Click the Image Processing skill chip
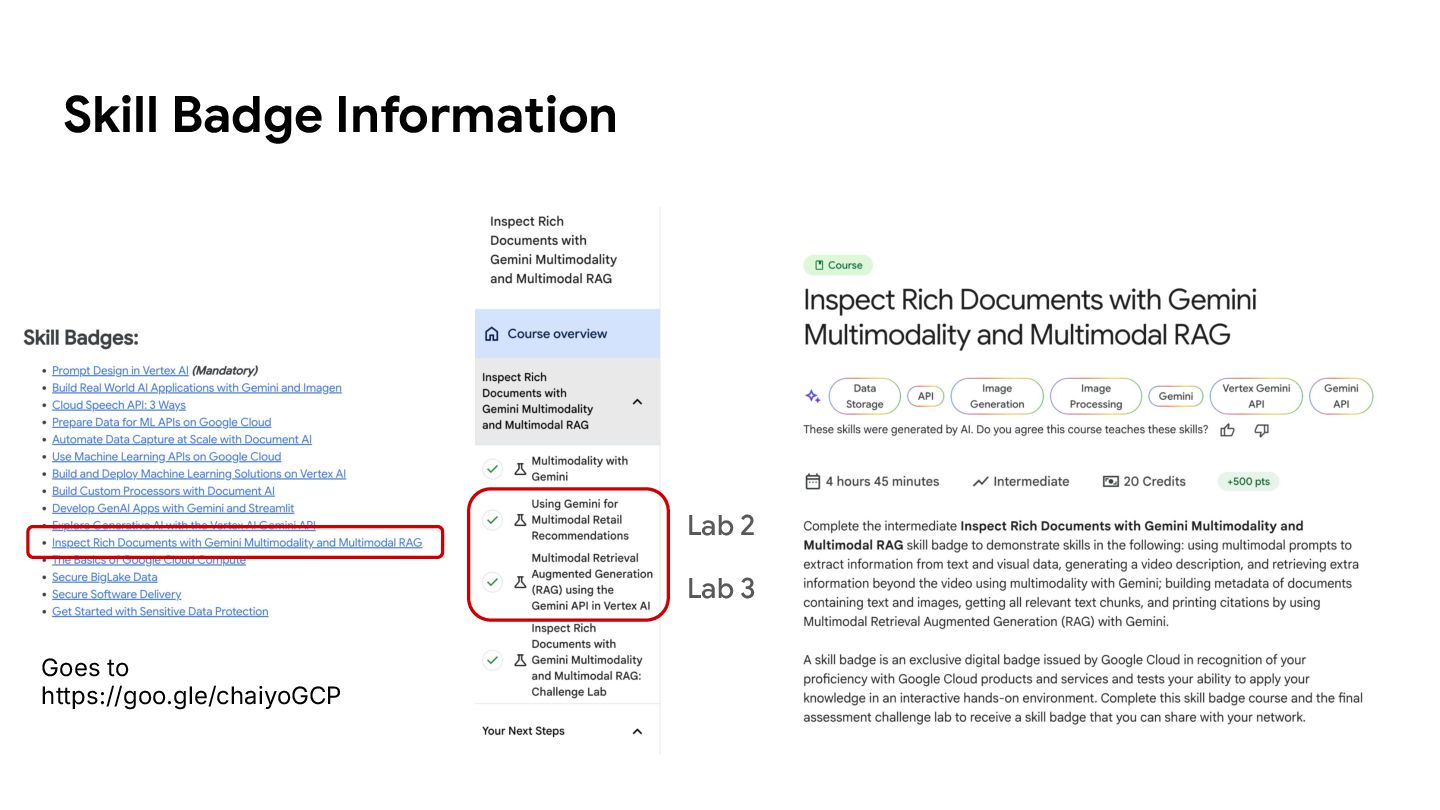 pos(1095,396)
